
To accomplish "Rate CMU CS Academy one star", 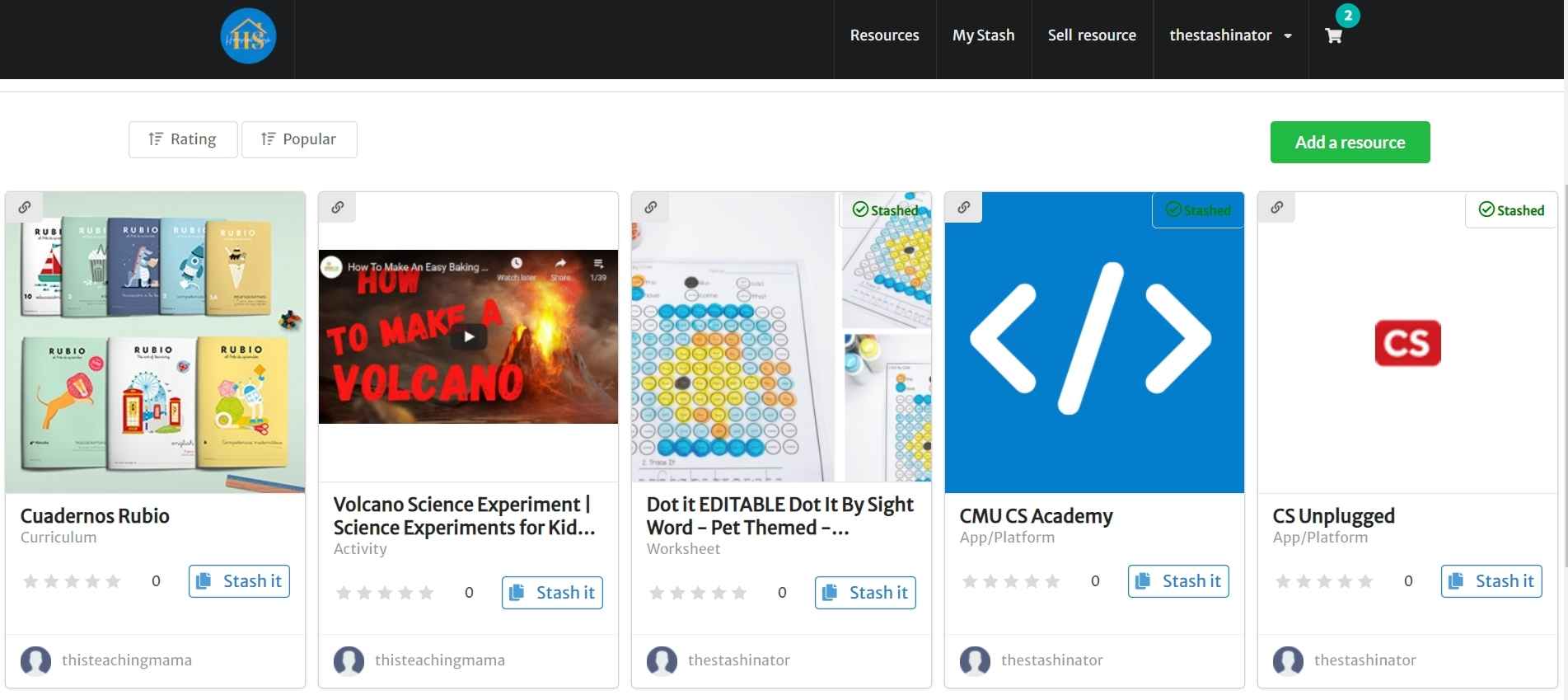I will click(970, 581).
